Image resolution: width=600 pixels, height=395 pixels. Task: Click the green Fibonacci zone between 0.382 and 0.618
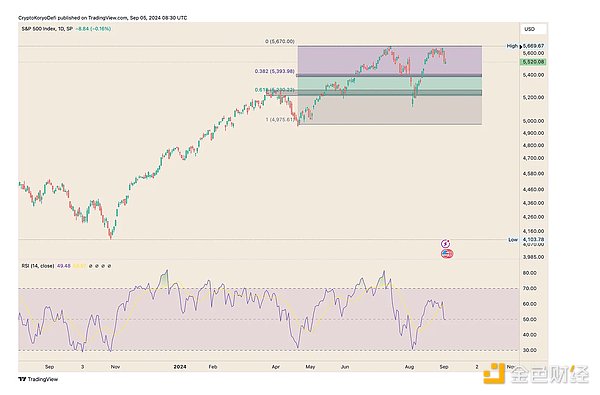pyautogui.click(x=389, y=83)
